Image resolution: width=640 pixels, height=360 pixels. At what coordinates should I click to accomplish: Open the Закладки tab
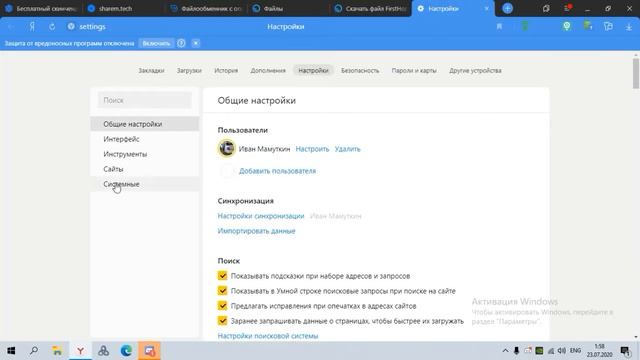[x=151, y=71]
